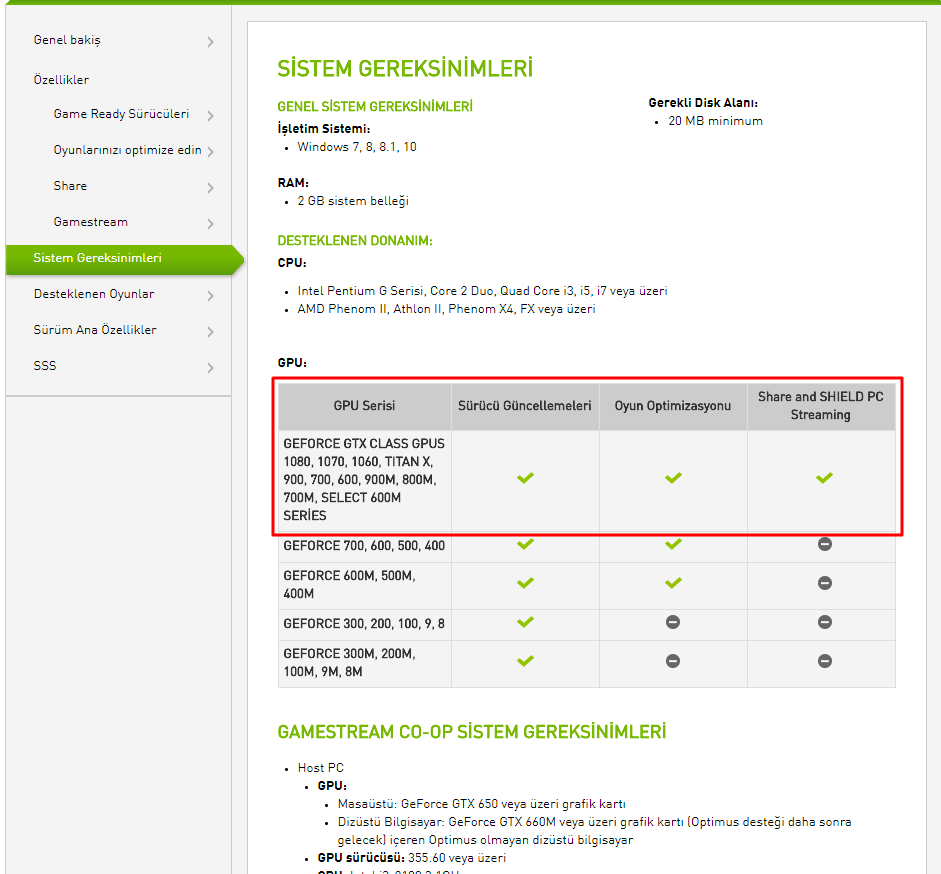
Task: Click GPU sürücüsü 355.60 veya üzeri line
Action: [412, 858]
